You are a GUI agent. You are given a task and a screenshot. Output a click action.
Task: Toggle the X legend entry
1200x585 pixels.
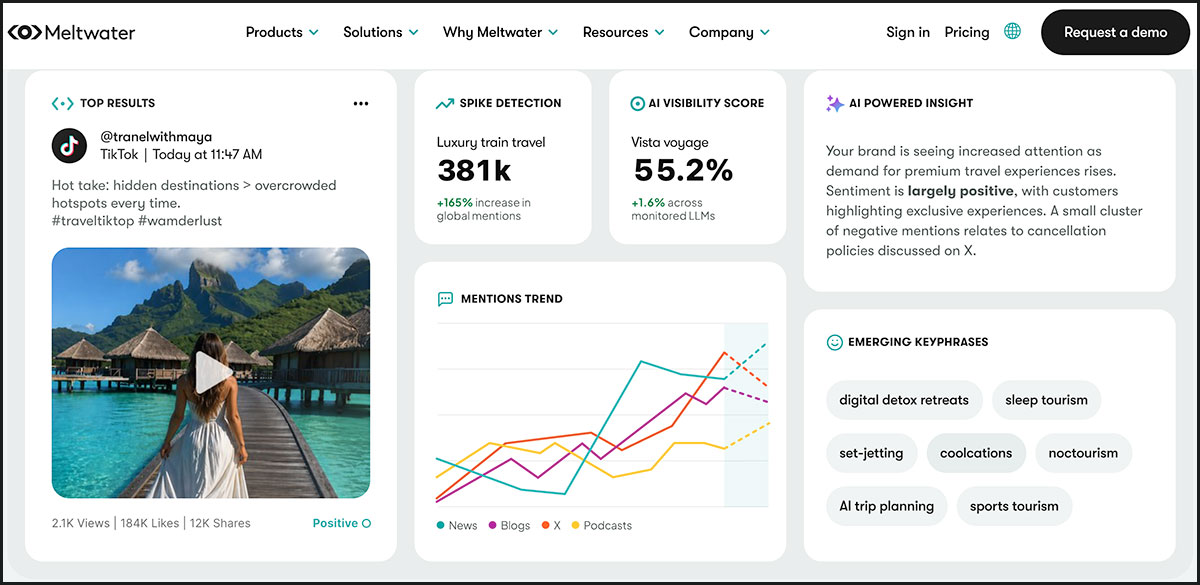551,525
